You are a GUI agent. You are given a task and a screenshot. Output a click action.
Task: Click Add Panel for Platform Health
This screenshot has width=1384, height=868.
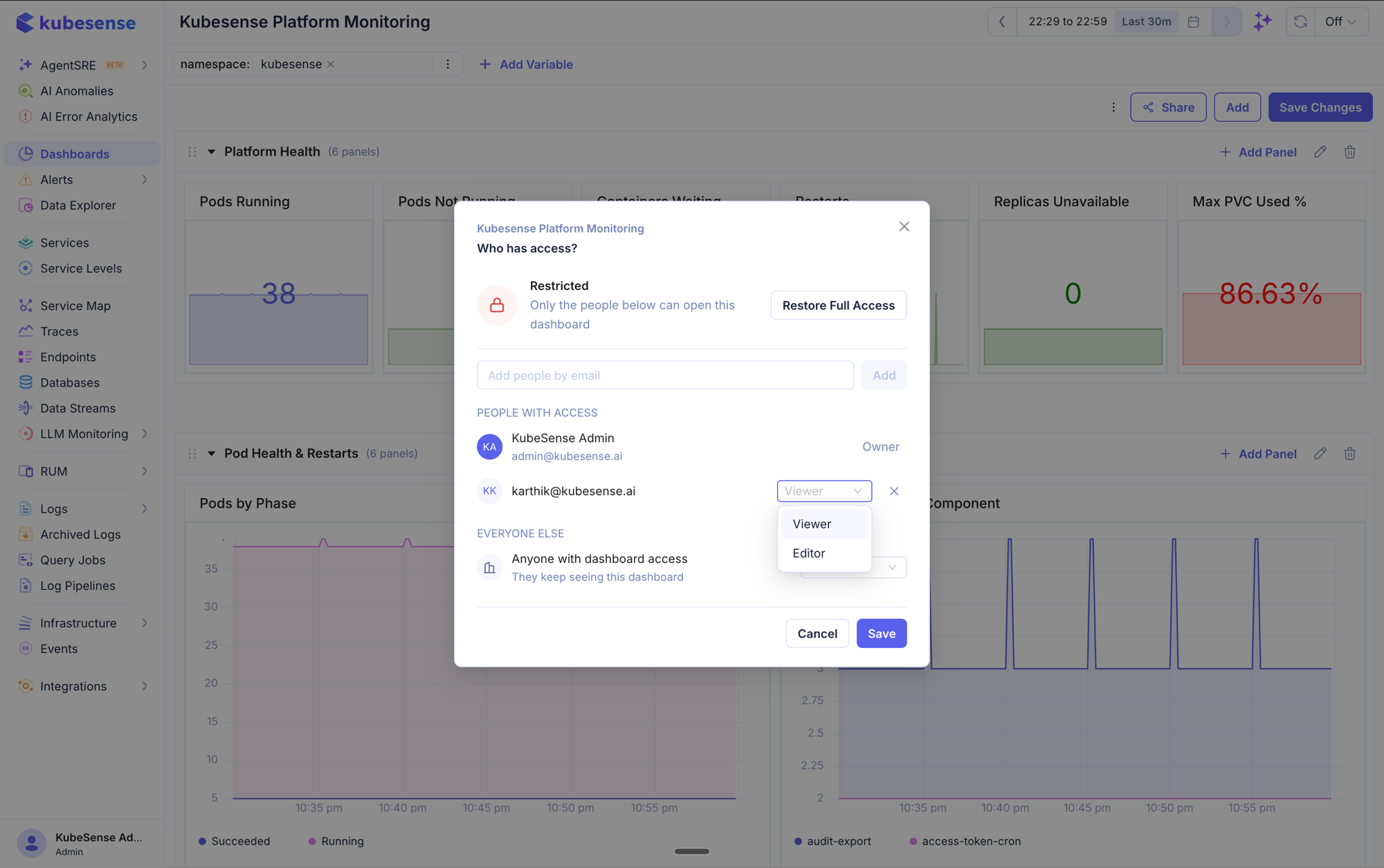click(x=1258, y=152)
